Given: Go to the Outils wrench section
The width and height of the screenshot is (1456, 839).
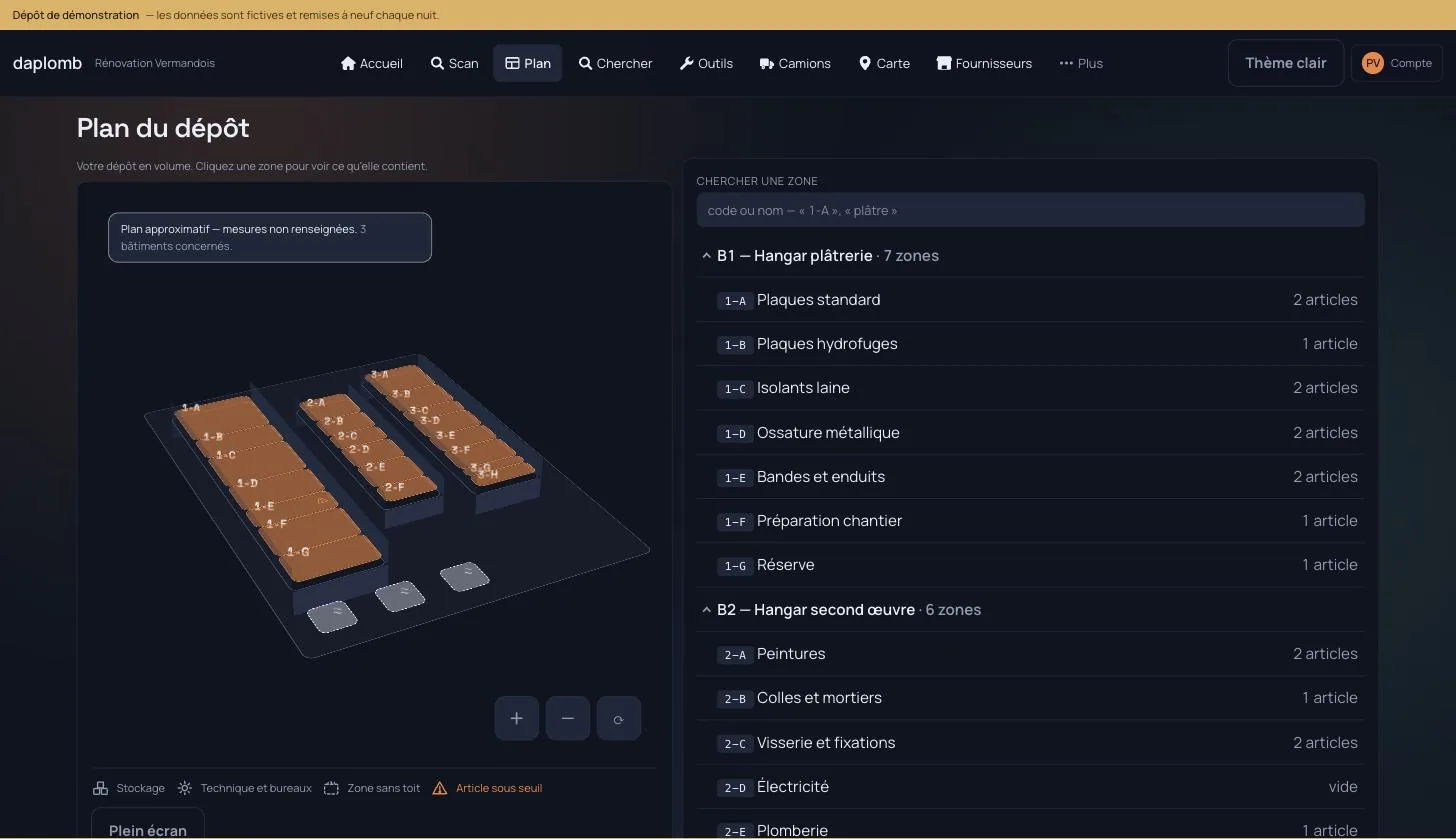Looking at the screenshot, I should point(706,63).
